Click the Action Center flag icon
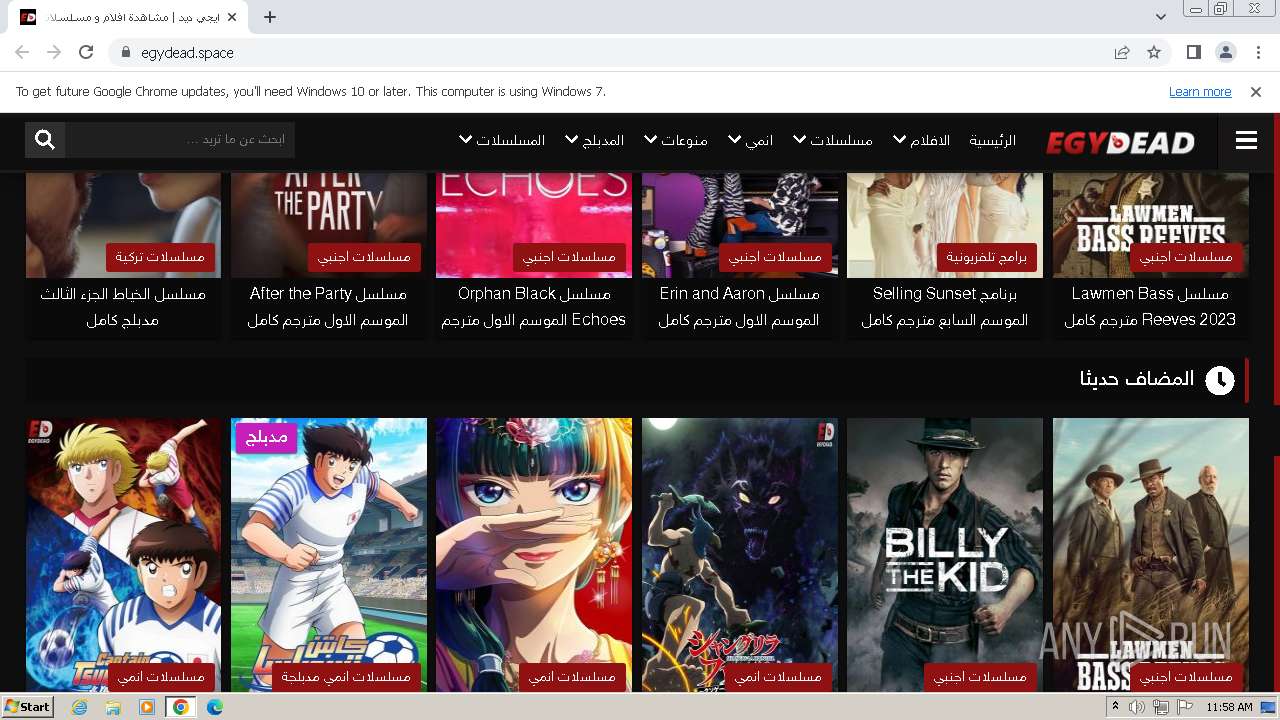The width and height of the screenshot is (1280, 720). 1185,707
